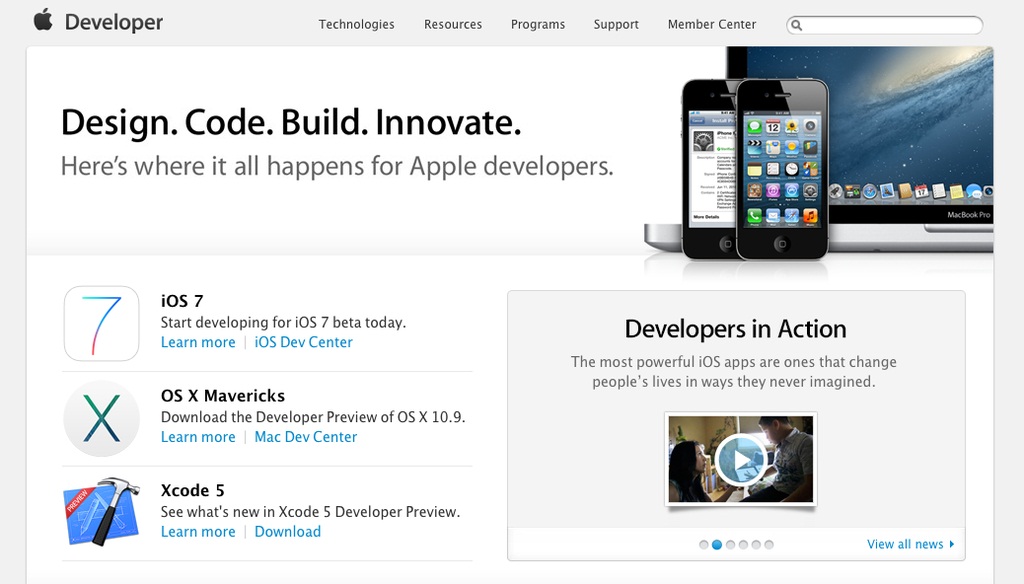Click the OS X Mavericks icon
This screenshot has width=1024, height=584.
tap(101, 418)
